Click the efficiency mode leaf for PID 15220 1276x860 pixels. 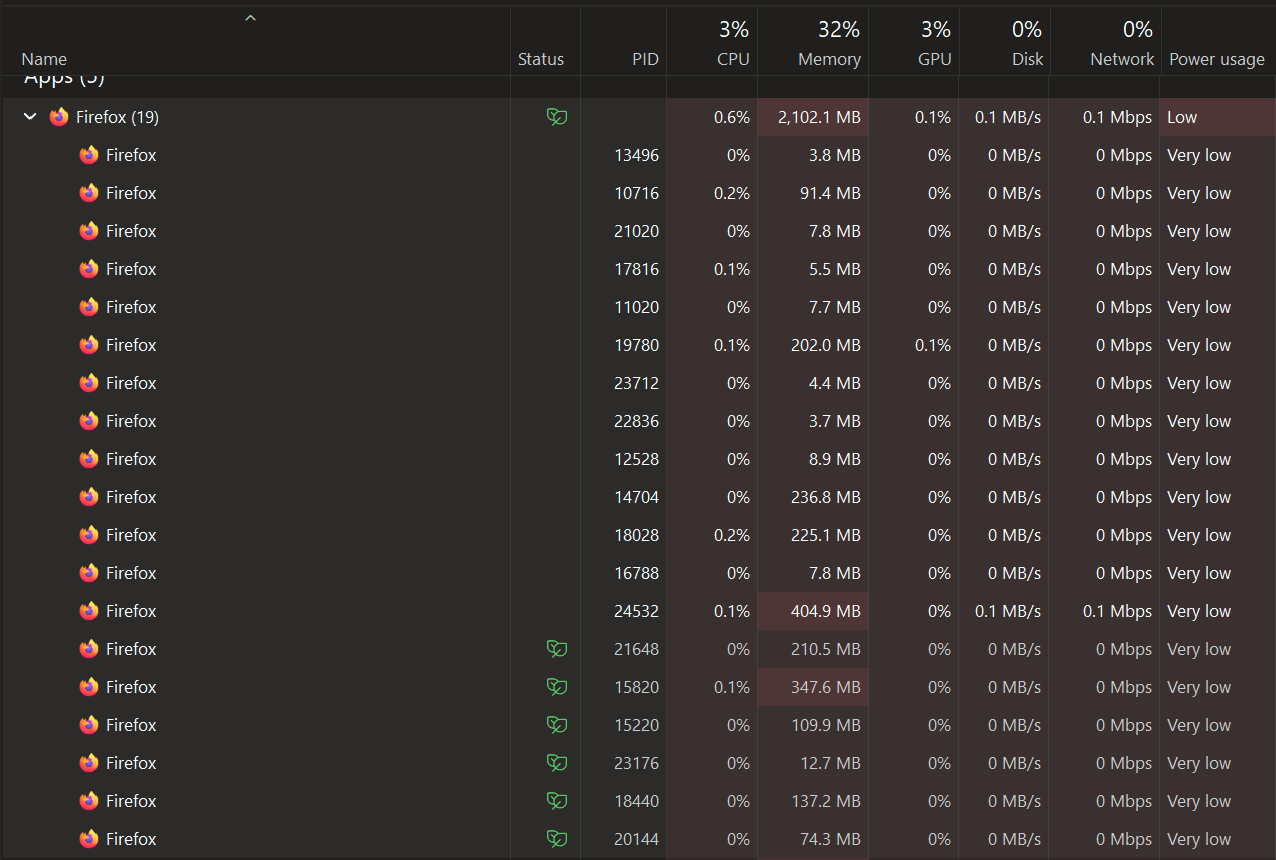pos(557,725)
